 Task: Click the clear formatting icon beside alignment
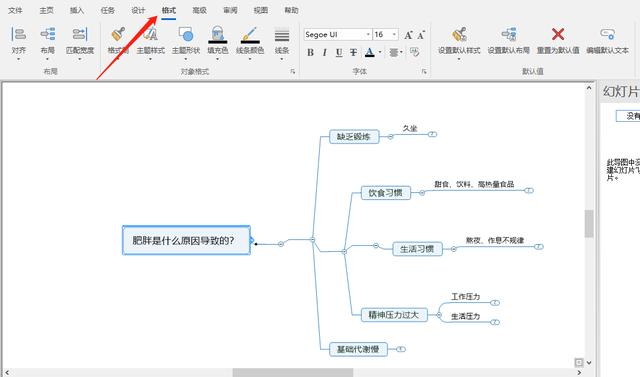415,52
